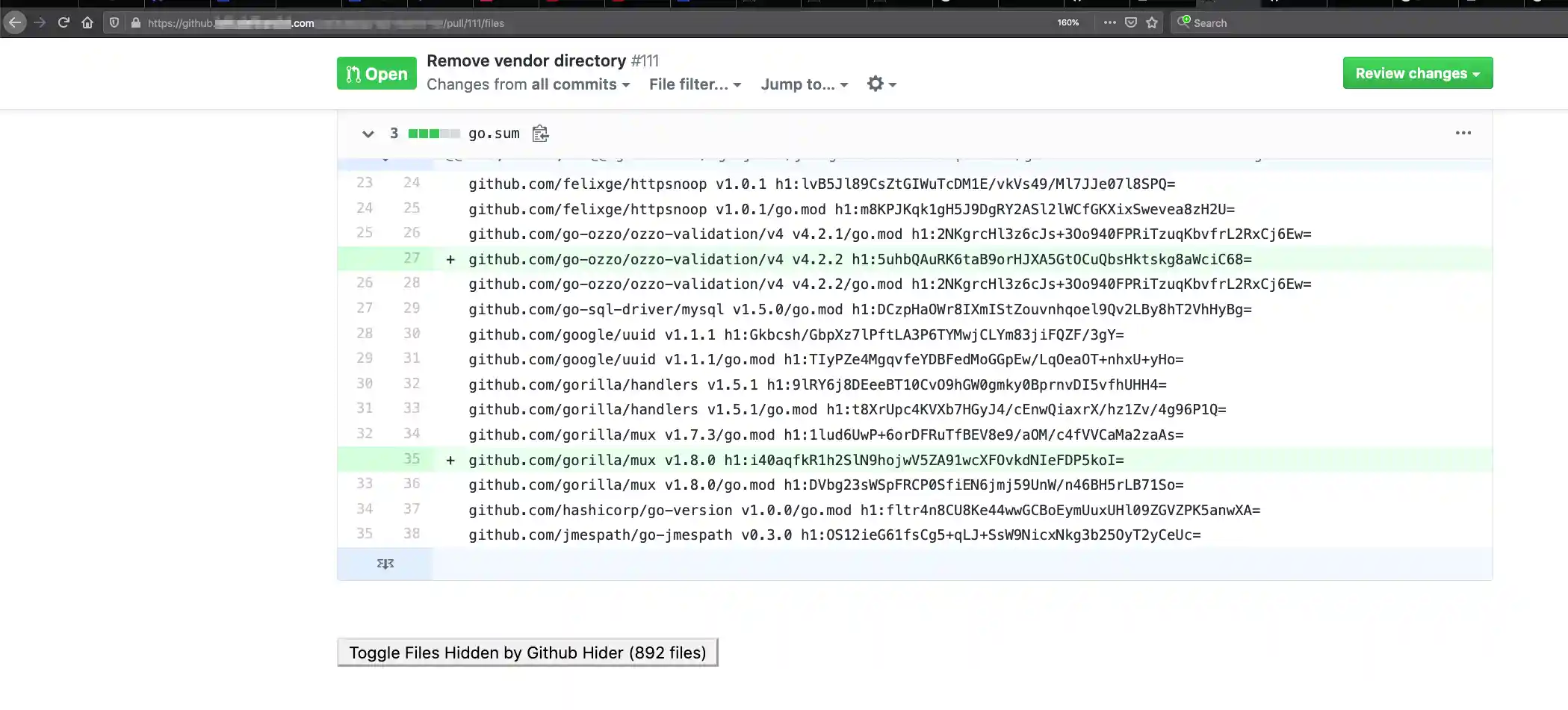Copy the go.sum file path
1568x710 pixels.
click(x=539, y=134)
